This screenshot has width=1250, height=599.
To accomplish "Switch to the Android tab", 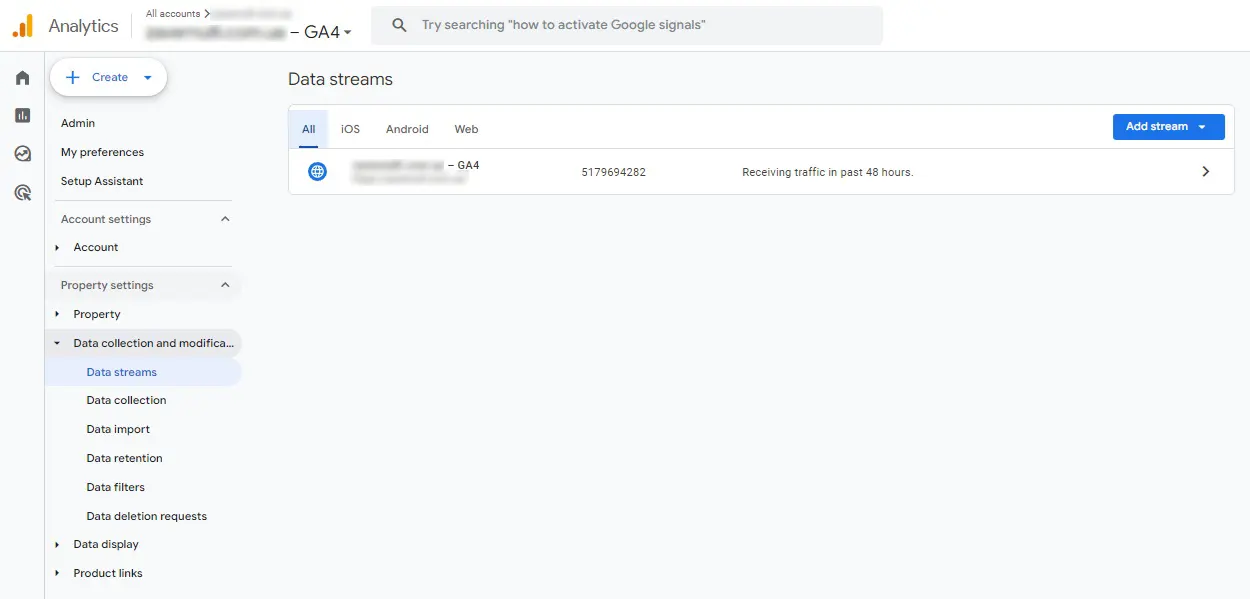I will (407, 129).
